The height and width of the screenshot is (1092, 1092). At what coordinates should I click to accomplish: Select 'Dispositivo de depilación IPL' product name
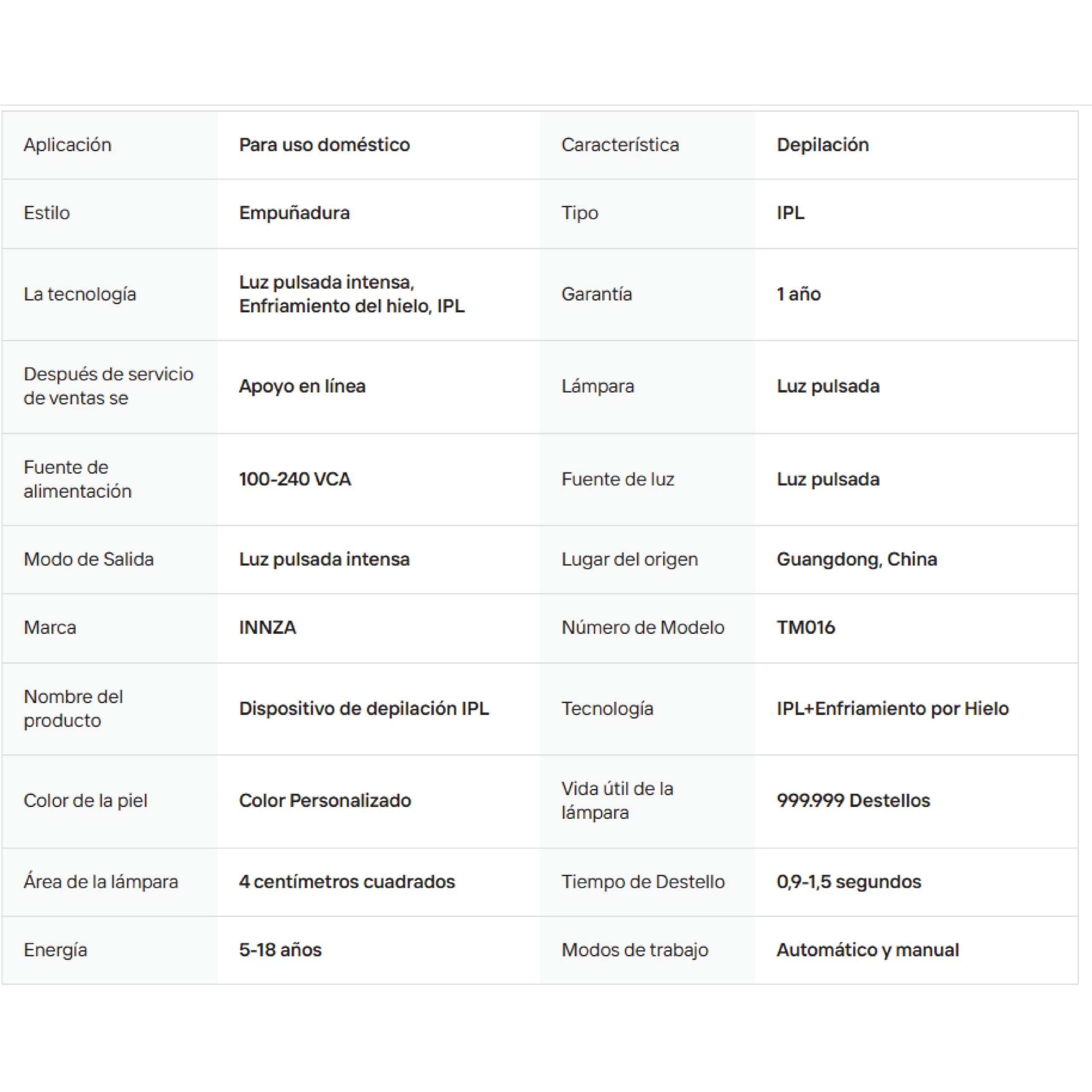click(x=363, y=709)
